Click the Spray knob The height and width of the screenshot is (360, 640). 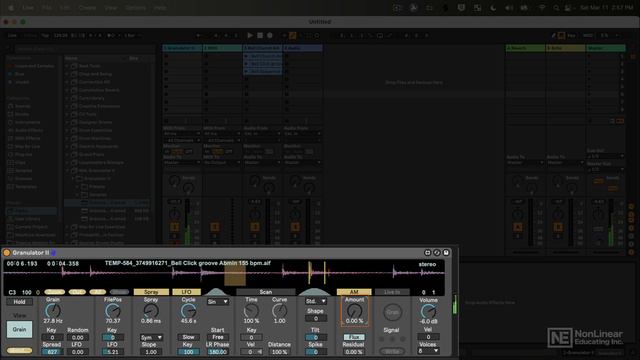tap(151, 311)
